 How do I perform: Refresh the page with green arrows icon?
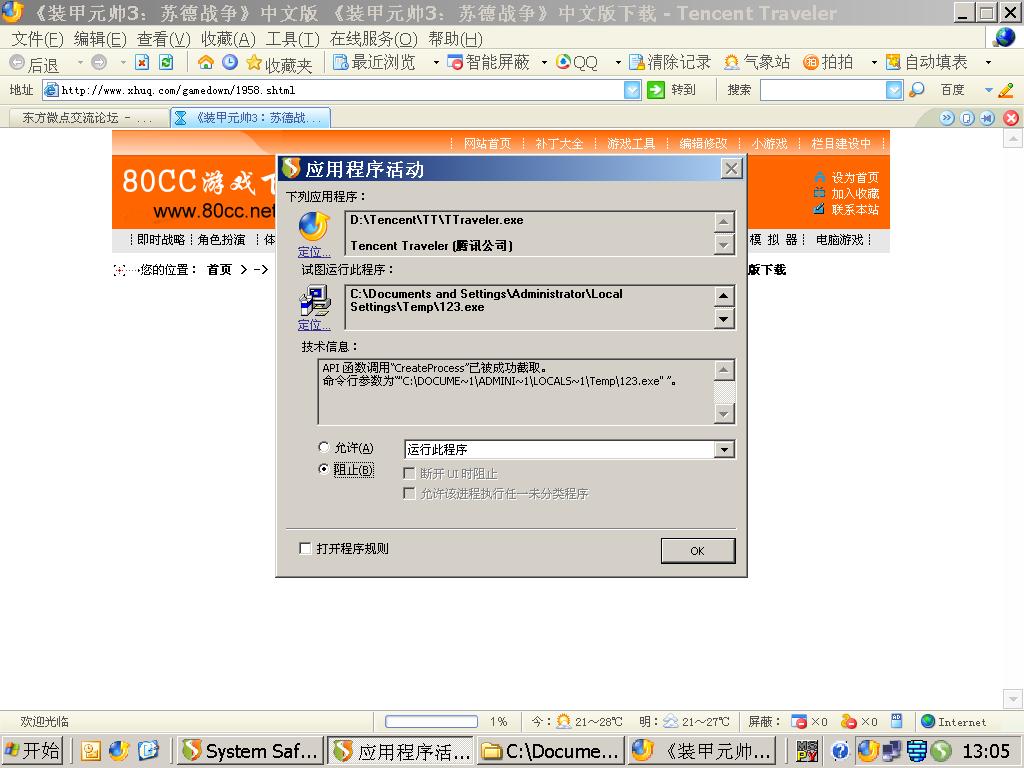tap(167, 62)
